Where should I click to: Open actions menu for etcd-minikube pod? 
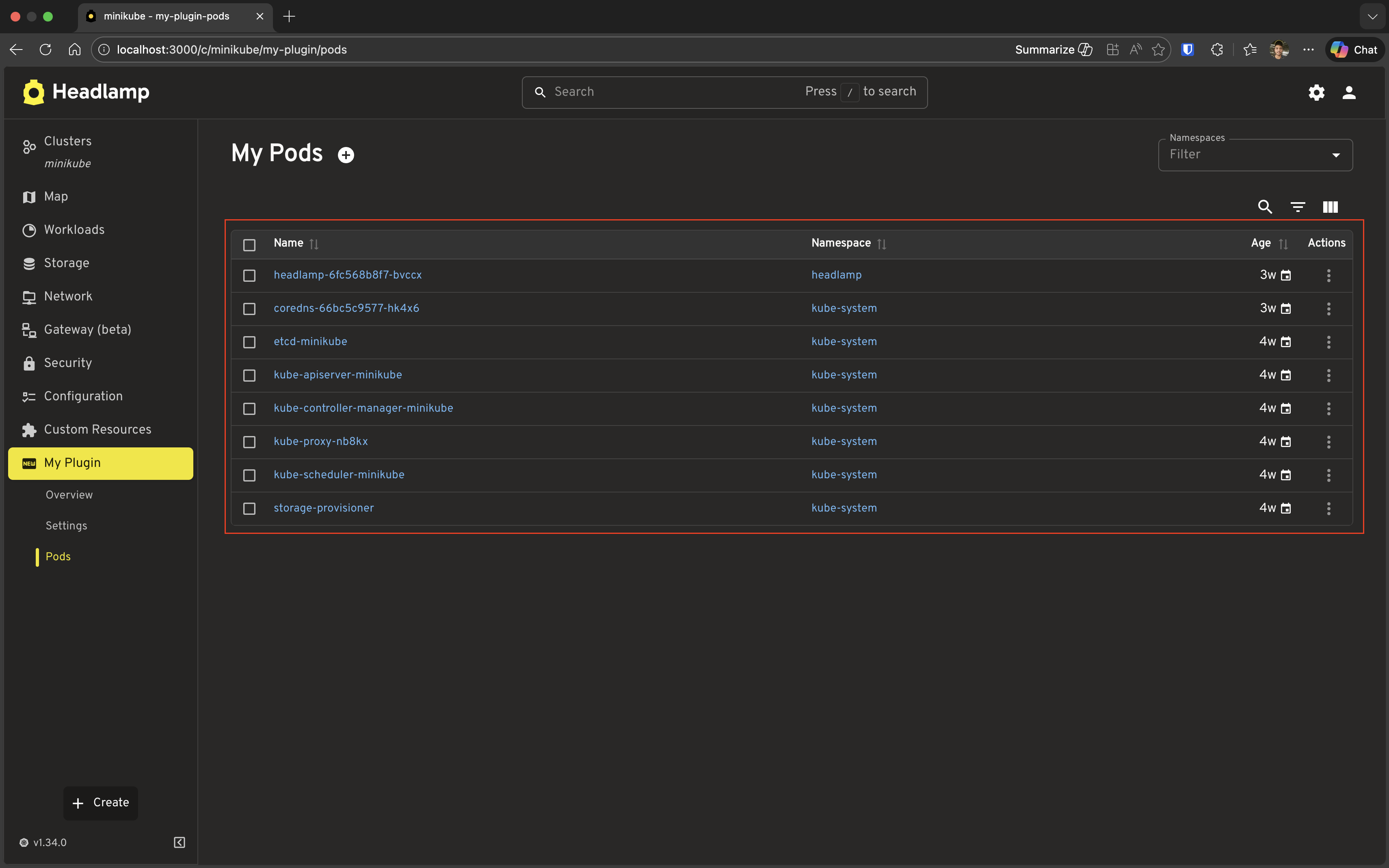click(1329, 341)
